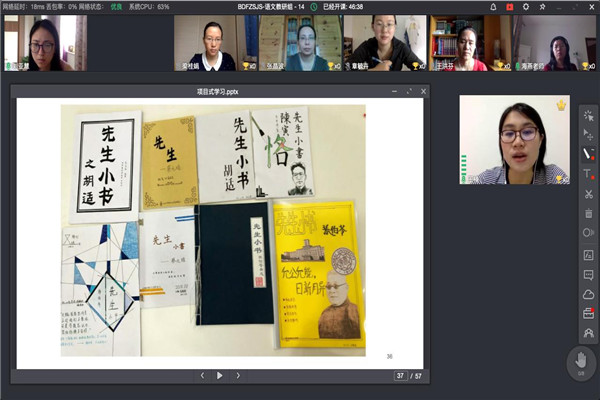Click trophy icon on 王洪芬 video
Image resolution: width=600 pixels, height=400 pixels.
coord(500,66)
